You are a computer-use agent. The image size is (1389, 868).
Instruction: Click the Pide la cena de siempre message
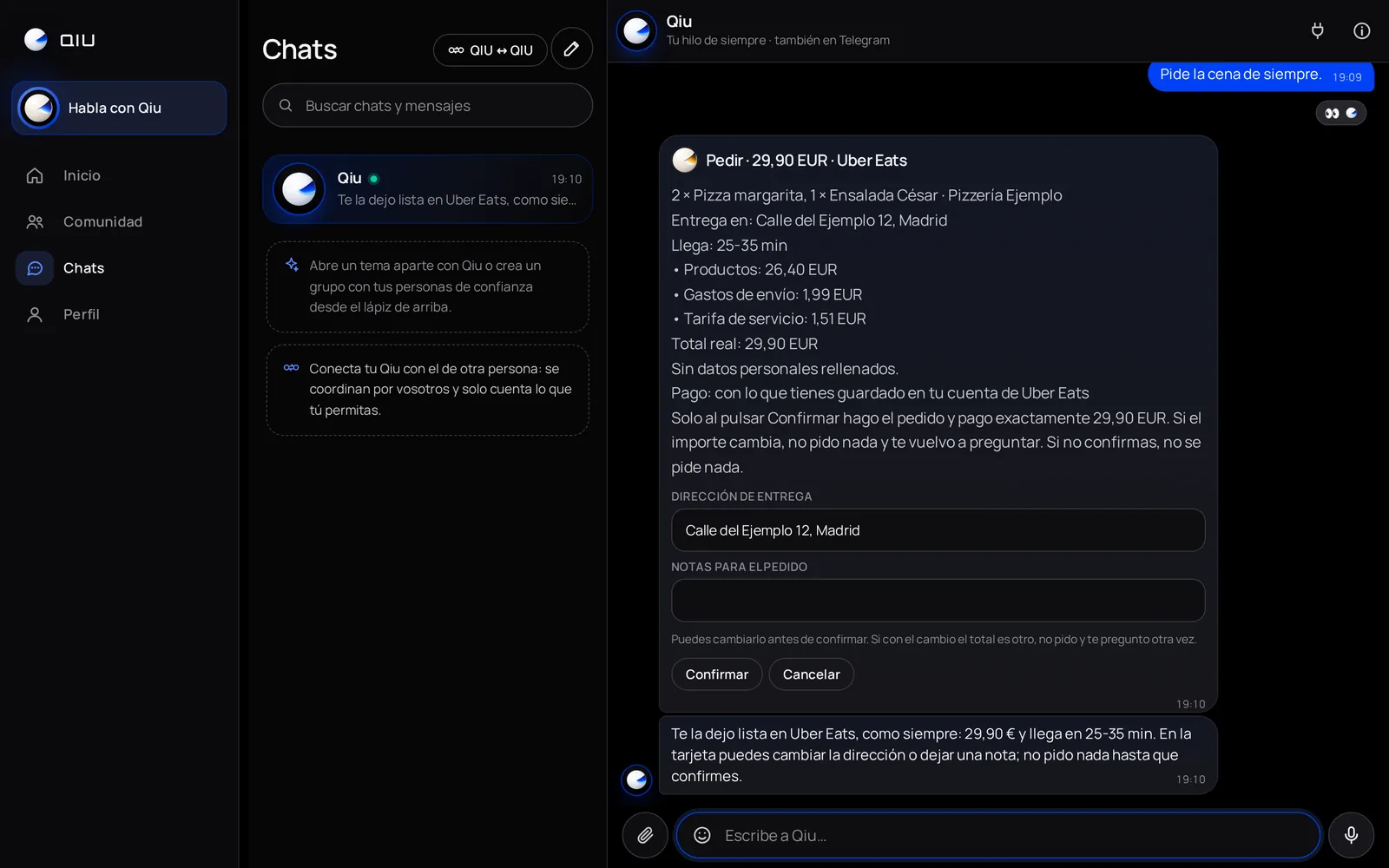click(1261, 75)
